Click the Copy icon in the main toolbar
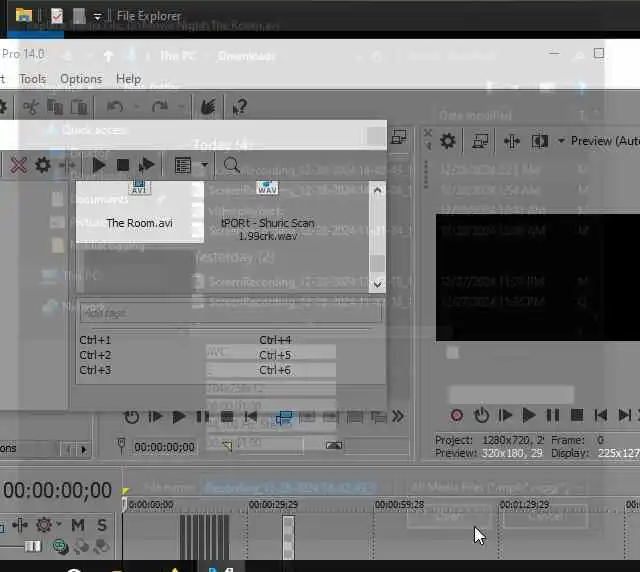 click(55, 107)
